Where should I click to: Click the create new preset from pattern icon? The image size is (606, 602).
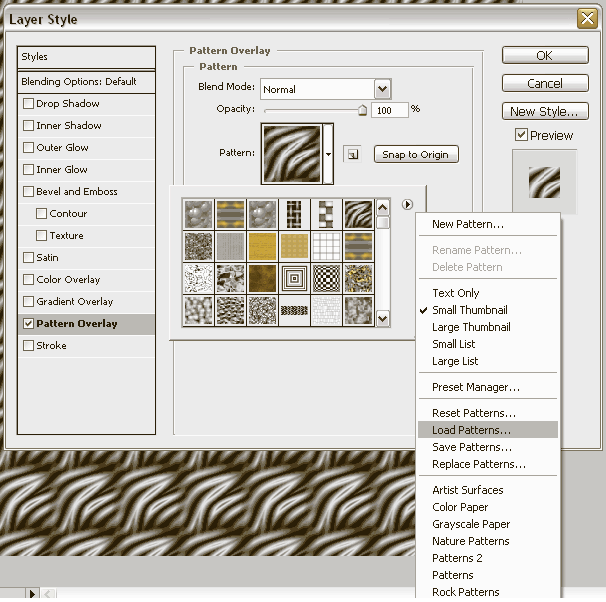[x=351, y=154]
